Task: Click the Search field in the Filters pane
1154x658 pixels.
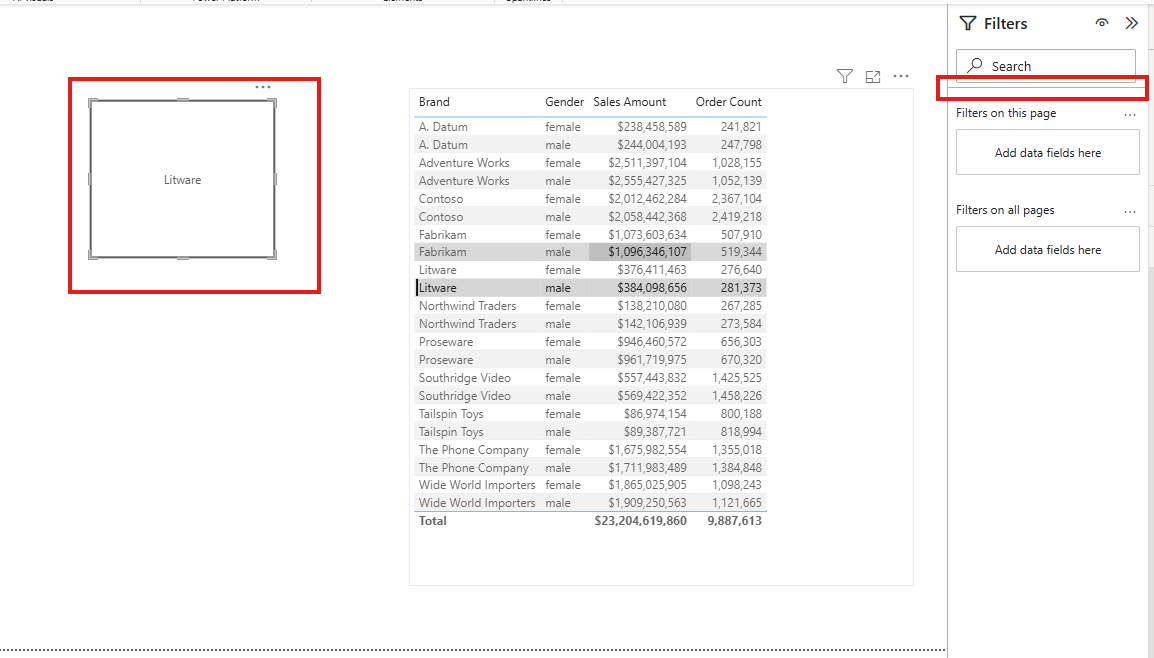Action: point(1046,66)
